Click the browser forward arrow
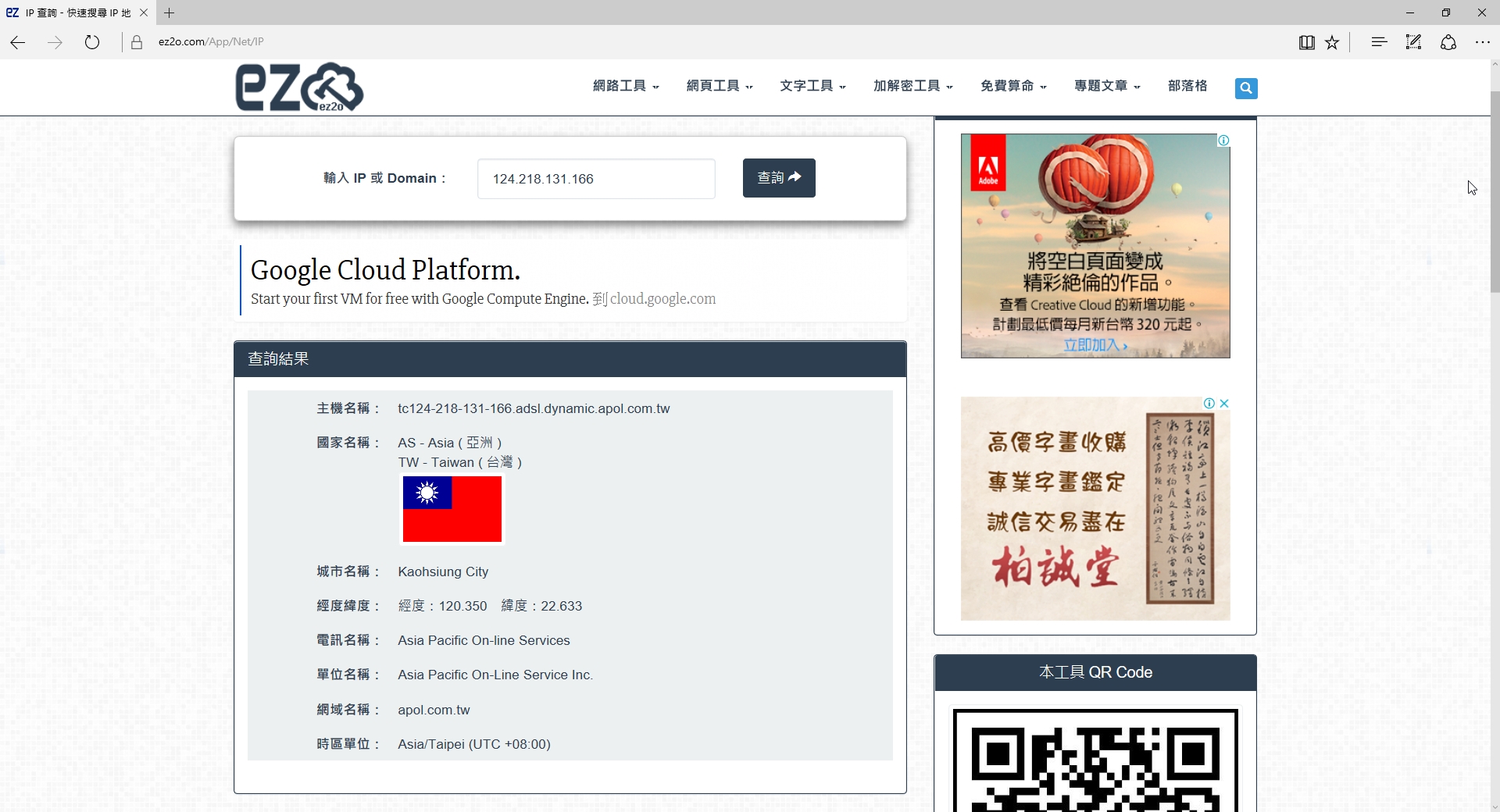 55,42
